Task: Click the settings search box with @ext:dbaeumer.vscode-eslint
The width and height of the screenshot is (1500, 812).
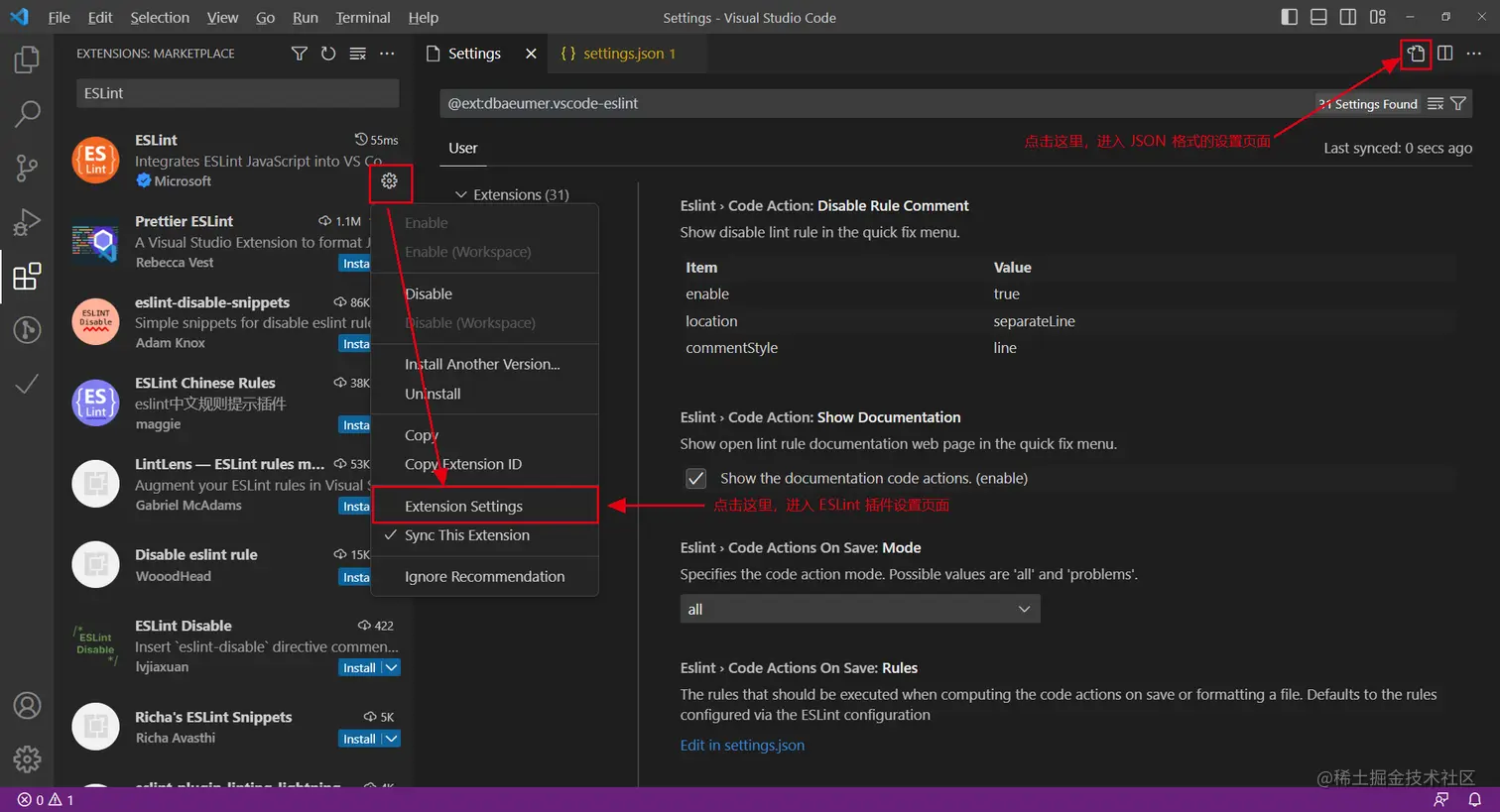Action: [877, 103]
